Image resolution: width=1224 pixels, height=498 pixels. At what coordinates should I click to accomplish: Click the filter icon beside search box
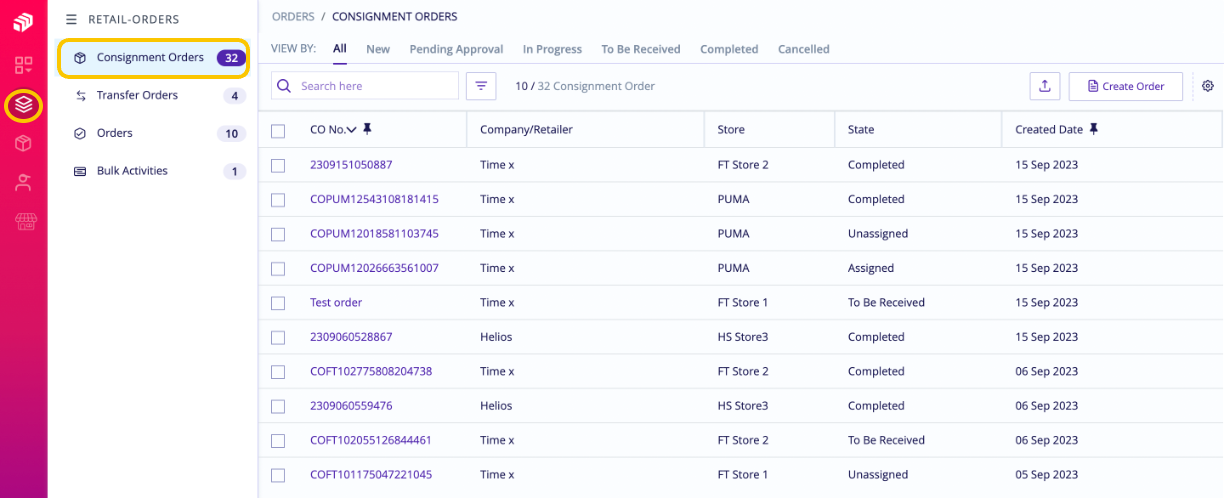pos(481,86)
